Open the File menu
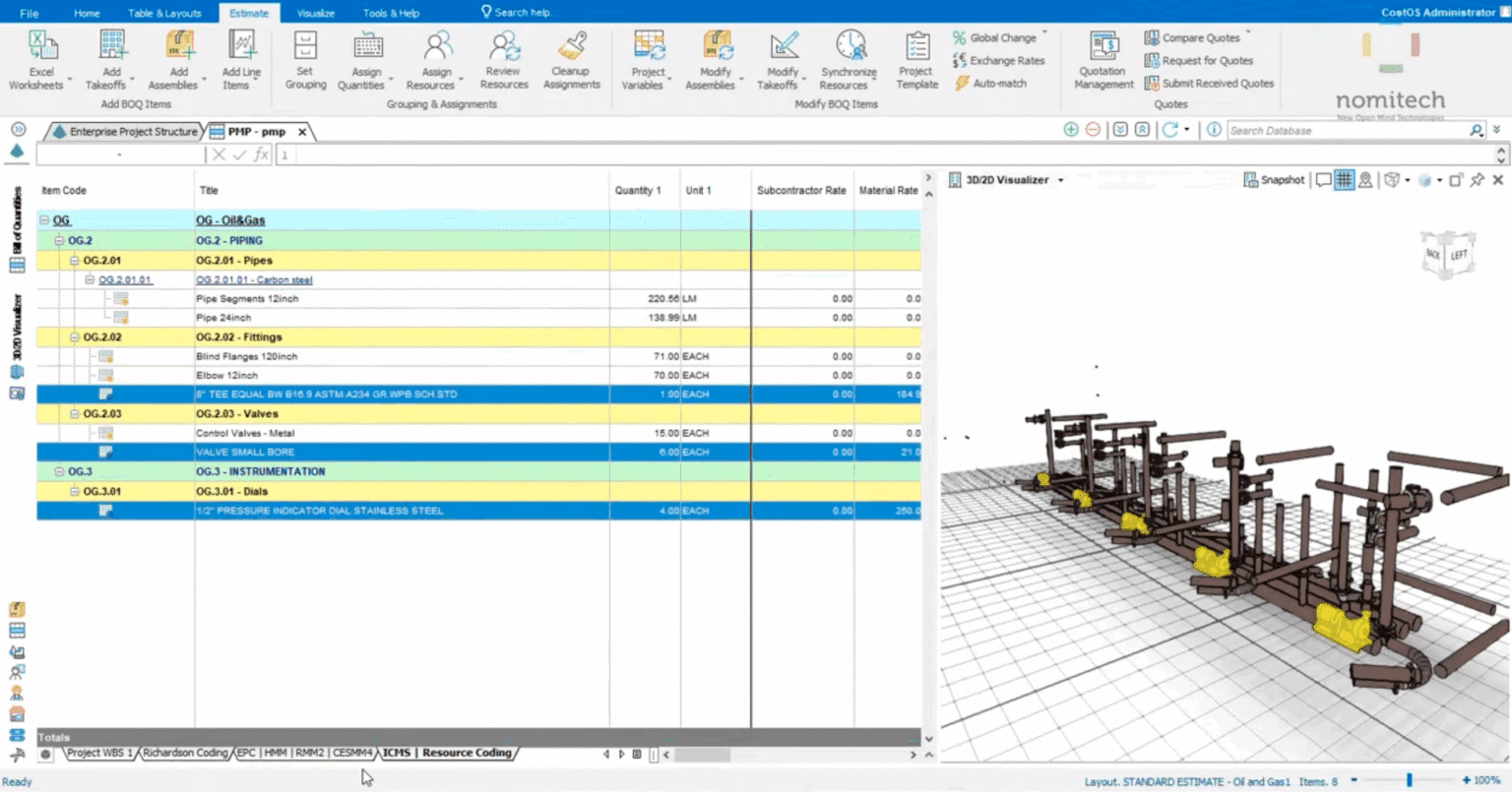Screen dimensions: 1512x792 click(x=30, y=13)
